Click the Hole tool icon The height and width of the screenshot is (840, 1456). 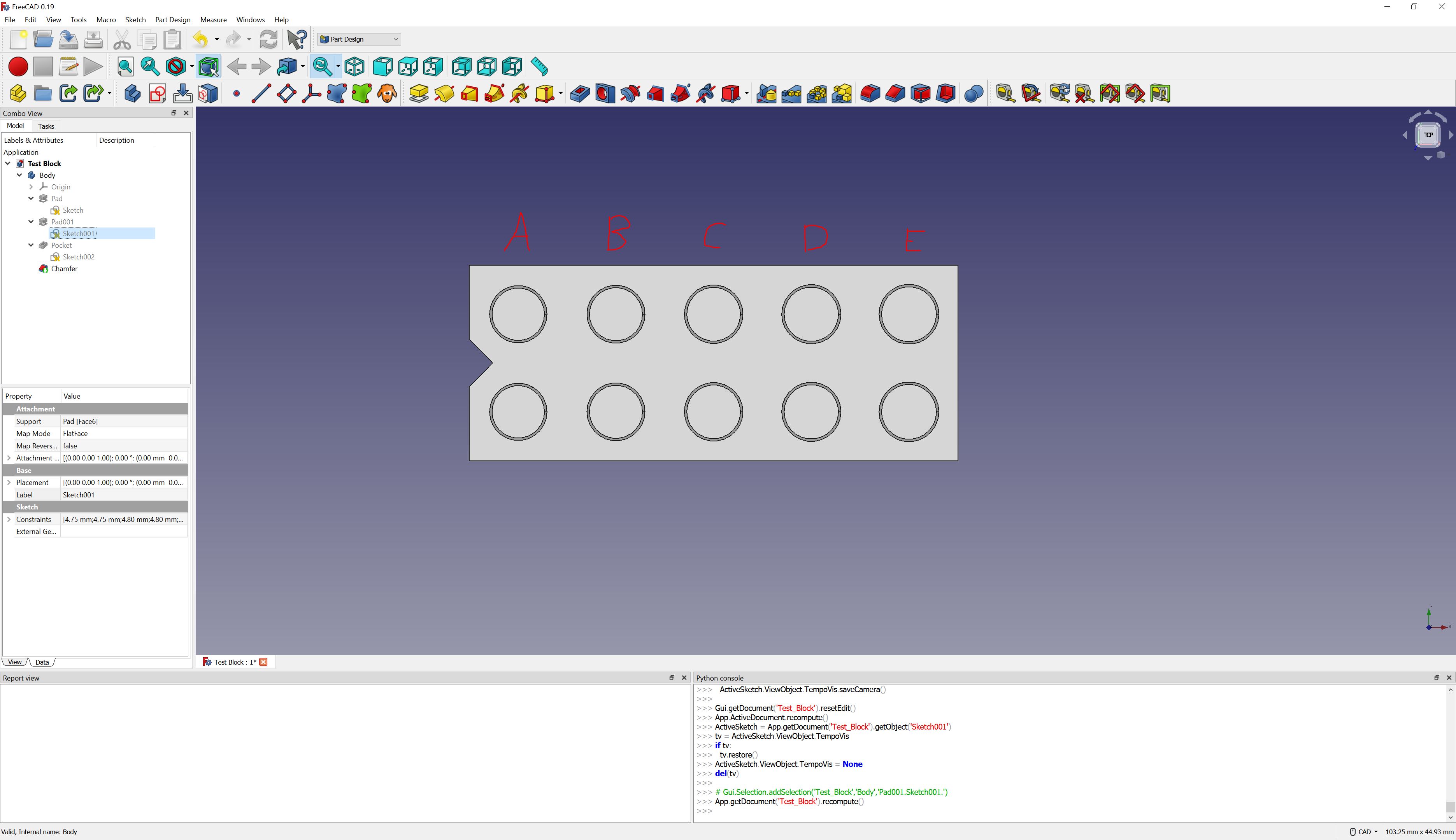pyautogui.click(x=605, y=93)
